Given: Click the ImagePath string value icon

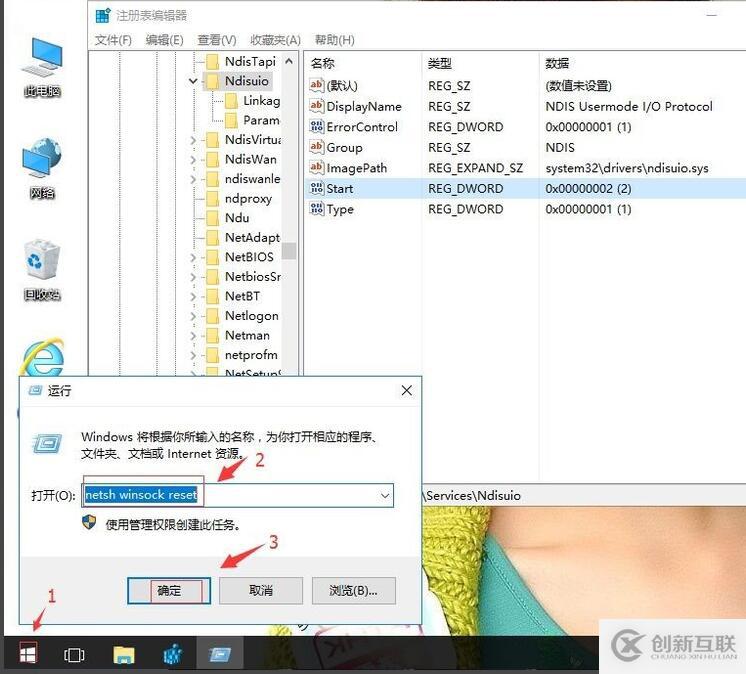Looking at the screenshot, I should 317,168.
